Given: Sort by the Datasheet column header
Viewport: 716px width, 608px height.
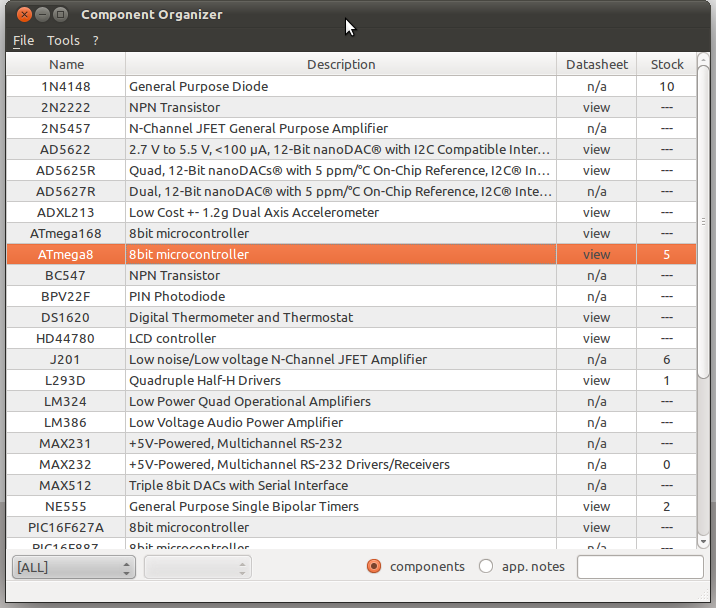Looking at the screenshot, I should click(x=597, y=64).
